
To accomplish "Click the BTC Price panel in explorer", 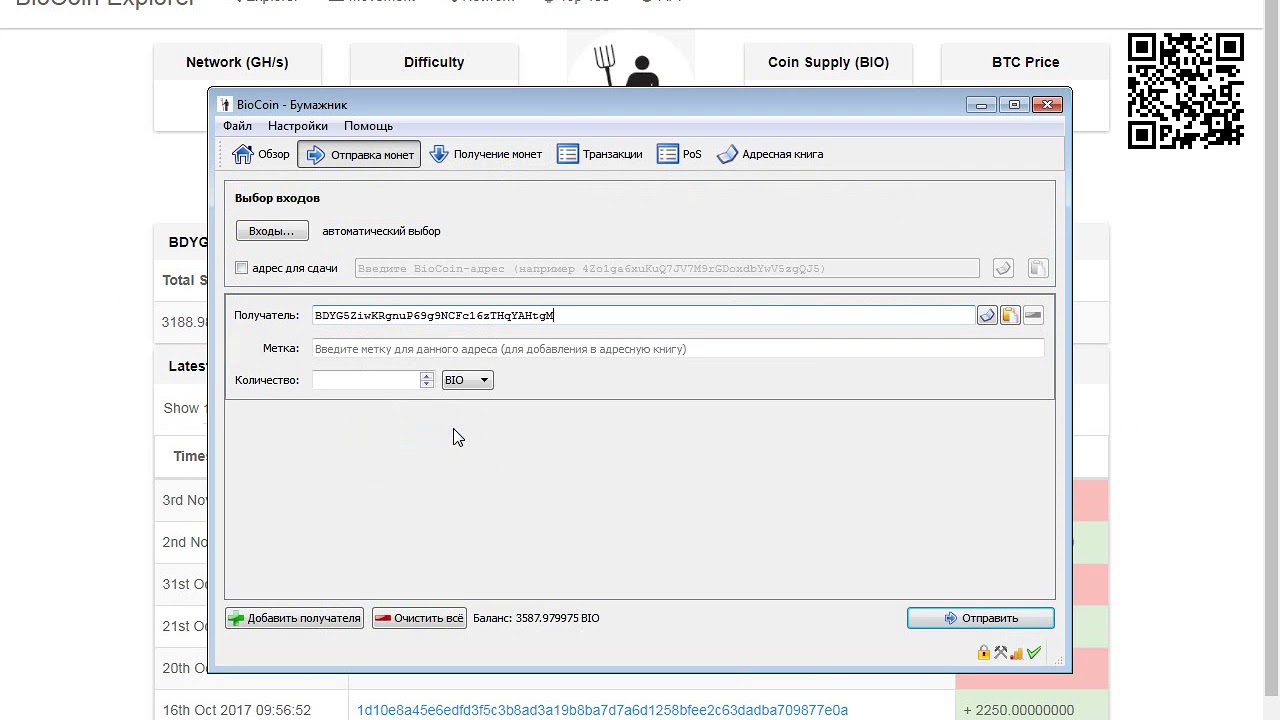I will point(1025,62).
